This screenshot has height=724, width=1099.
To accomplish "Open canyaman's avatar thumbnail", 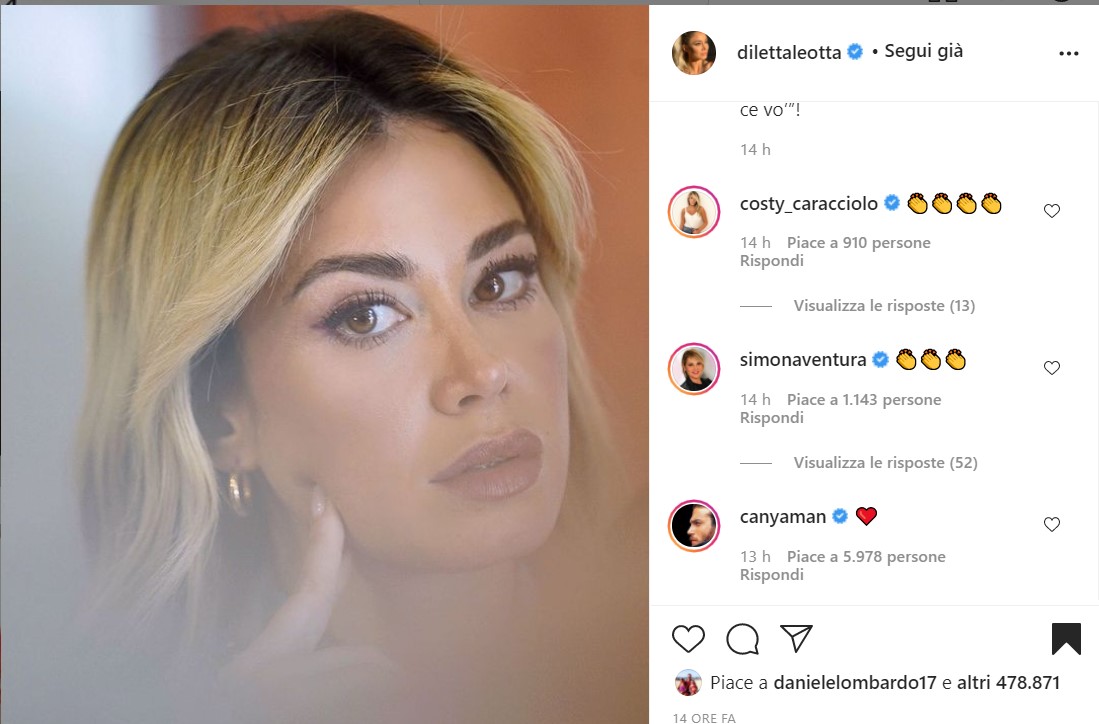I will point(694,526).
